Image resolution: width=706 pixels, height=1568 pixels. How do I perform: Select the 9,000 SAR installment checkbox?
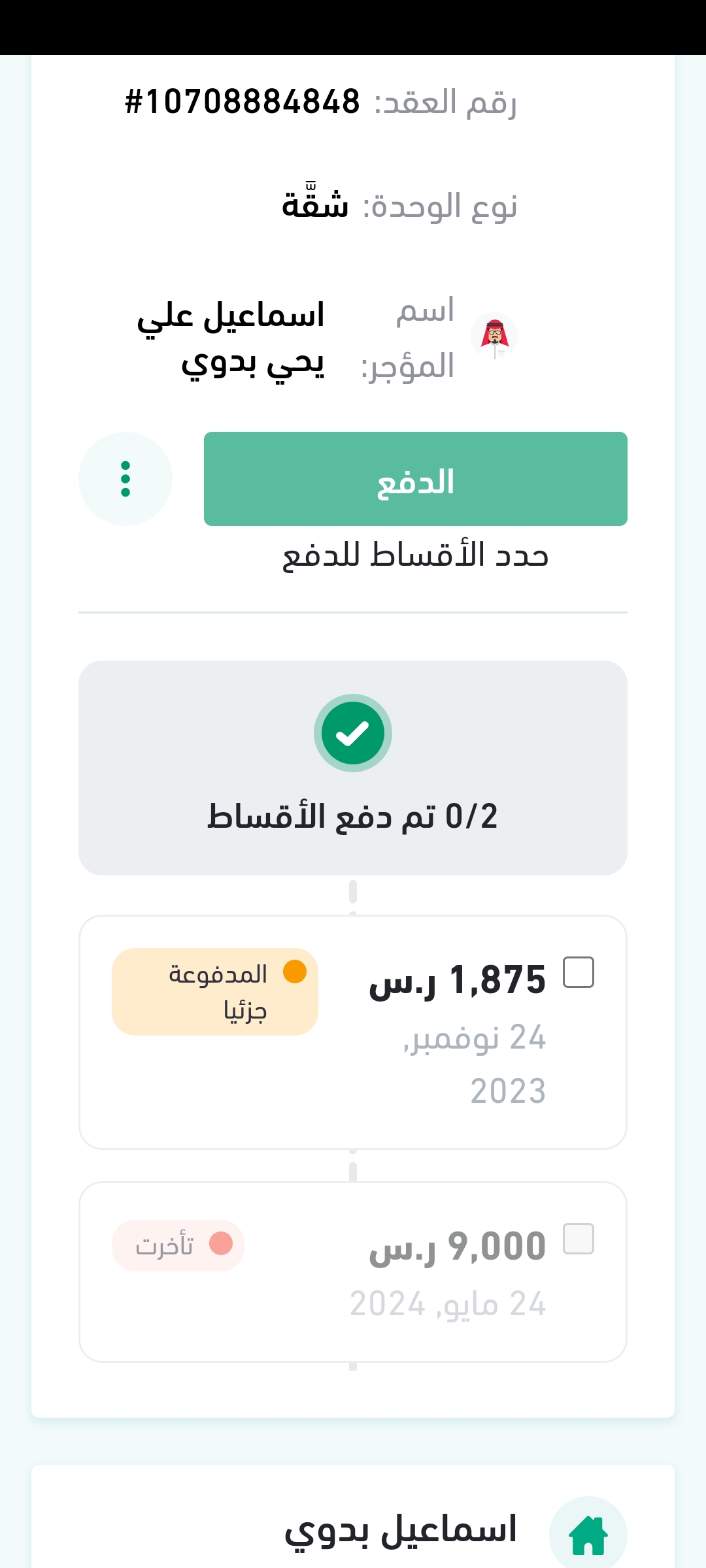pos(579,1239)
